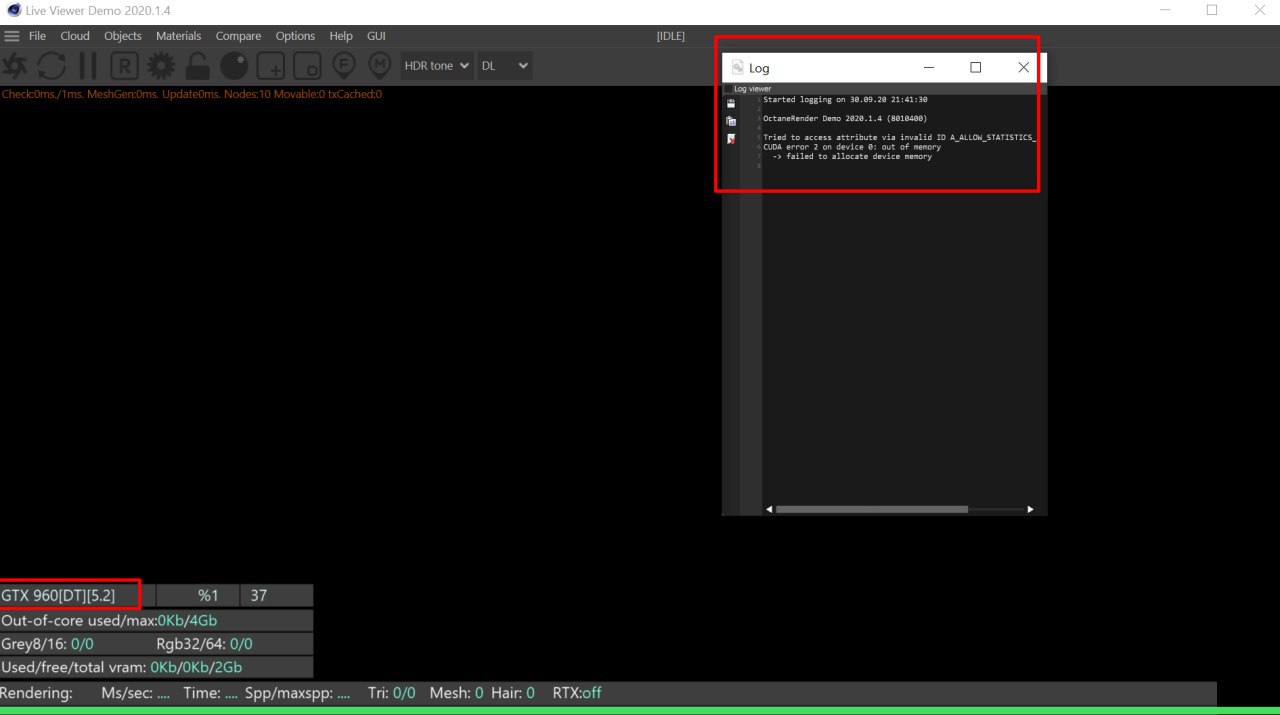Click the Tri: 0/0 status entry
Viewport: 1280px width, 715px height.
pyautogui.click(x=392, y=692)
